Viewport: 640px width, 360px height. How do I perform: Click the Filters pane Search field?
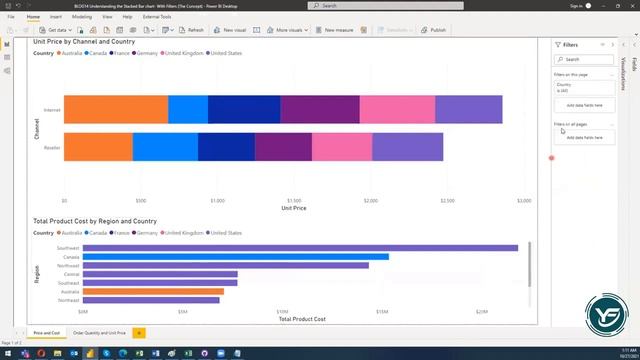click(584, 60)
